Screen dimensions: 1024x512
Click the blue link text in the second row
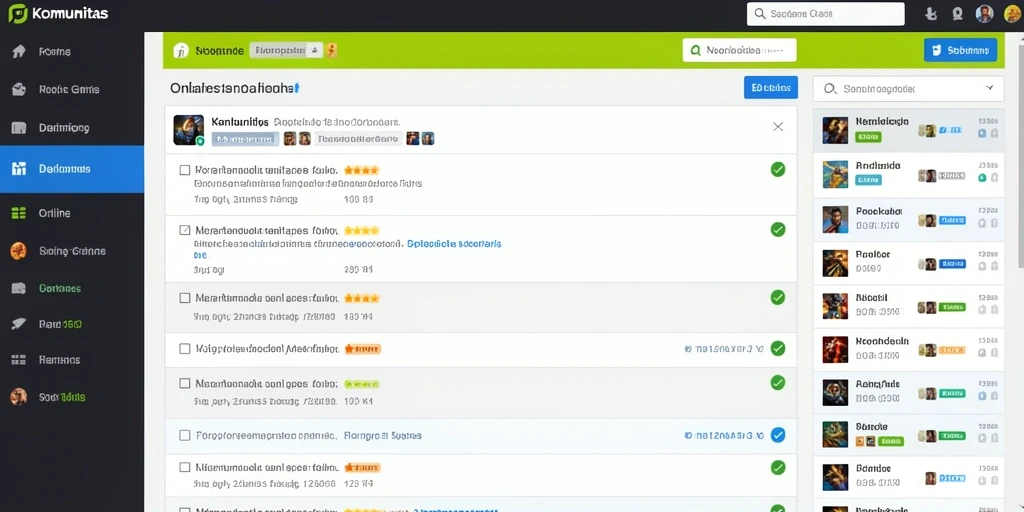[x=454, y=244]
